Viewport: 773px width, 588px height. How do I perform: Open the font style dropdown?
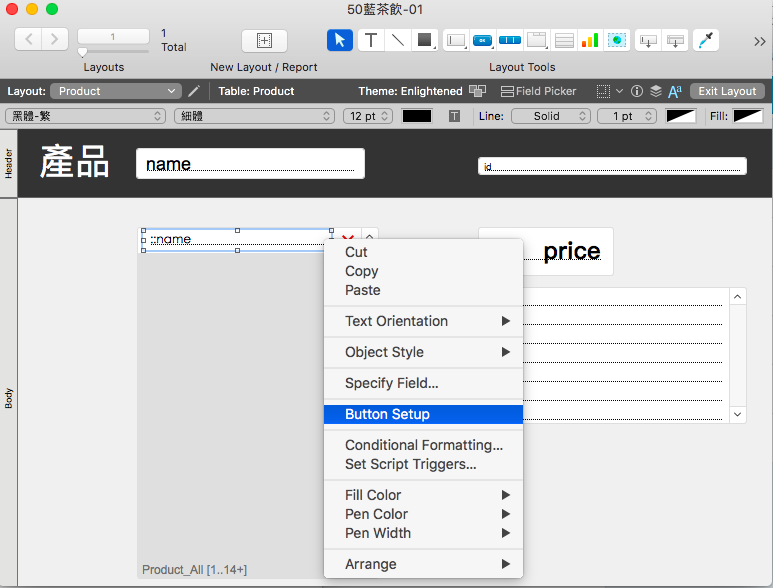pos(255,116)
